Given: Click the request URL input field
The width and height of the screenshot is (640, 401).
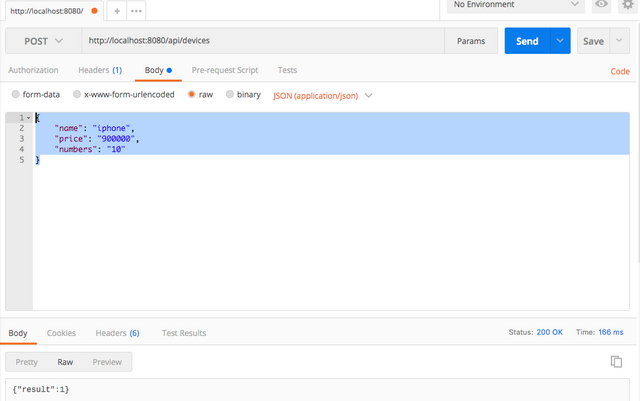Looking at the screenshot, I should pyautogui.click(x=263, y=41).
